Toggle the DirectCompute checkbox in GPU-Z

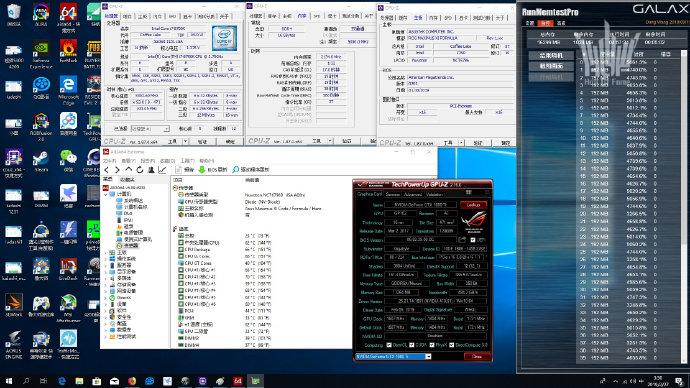pyautogui.click(x=451, y=345)
